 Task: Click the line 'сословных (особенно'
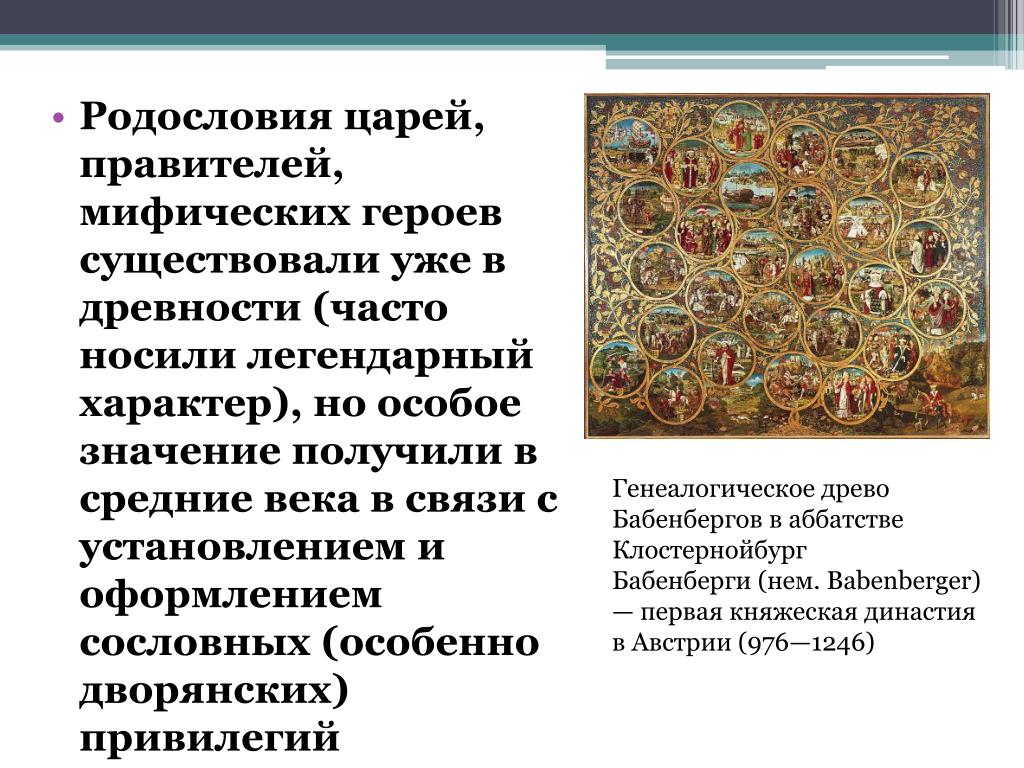tap(310, 643)
